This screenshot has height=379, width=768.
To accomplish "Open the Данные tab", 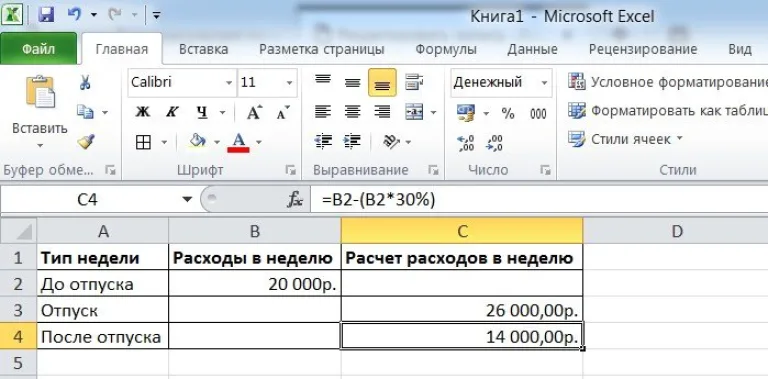I will [x=532, y=49].
